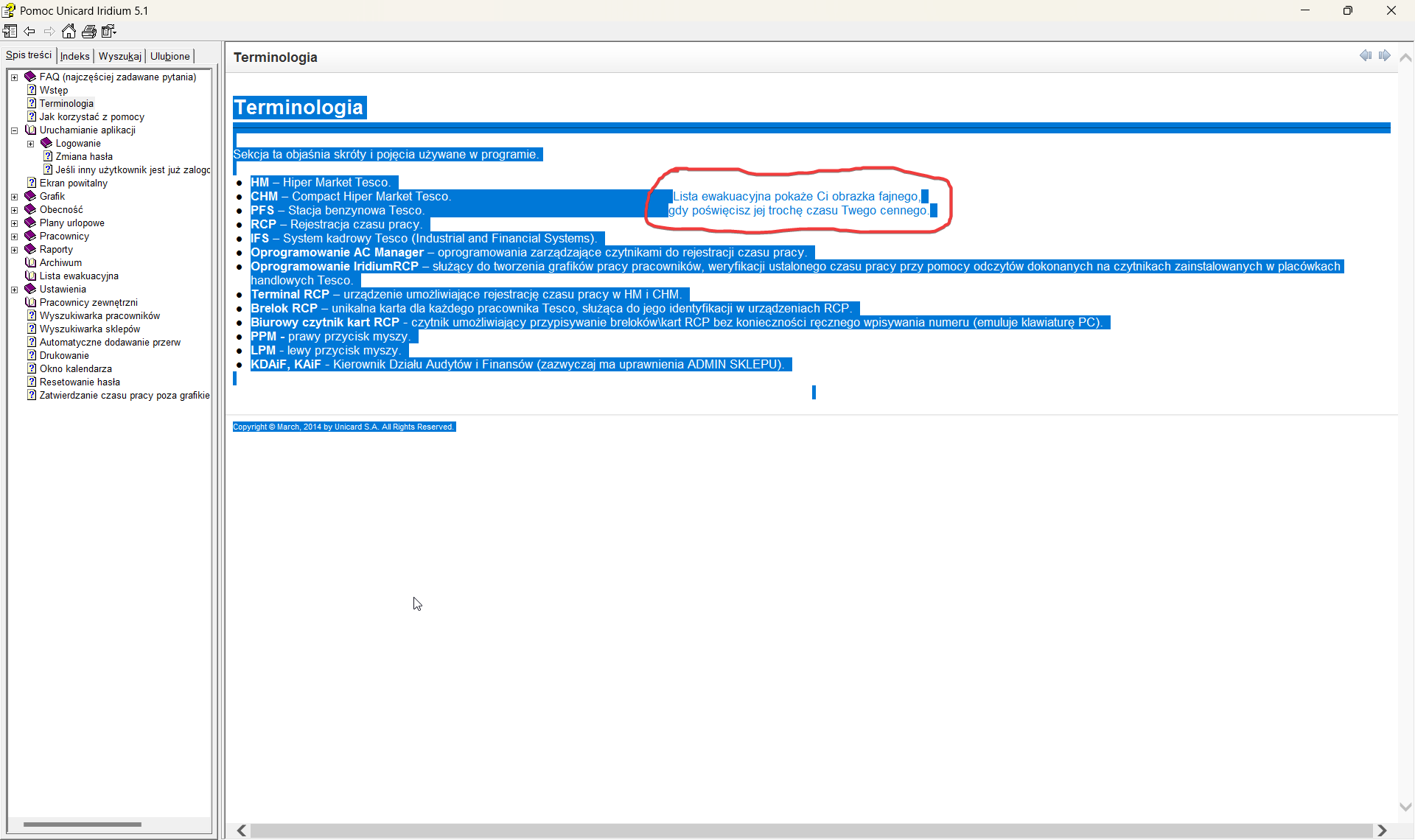This screenshot has width=1415, height=840.
Task: Click the page icon beside Okno kalendarza
Action: coord(32,368)
